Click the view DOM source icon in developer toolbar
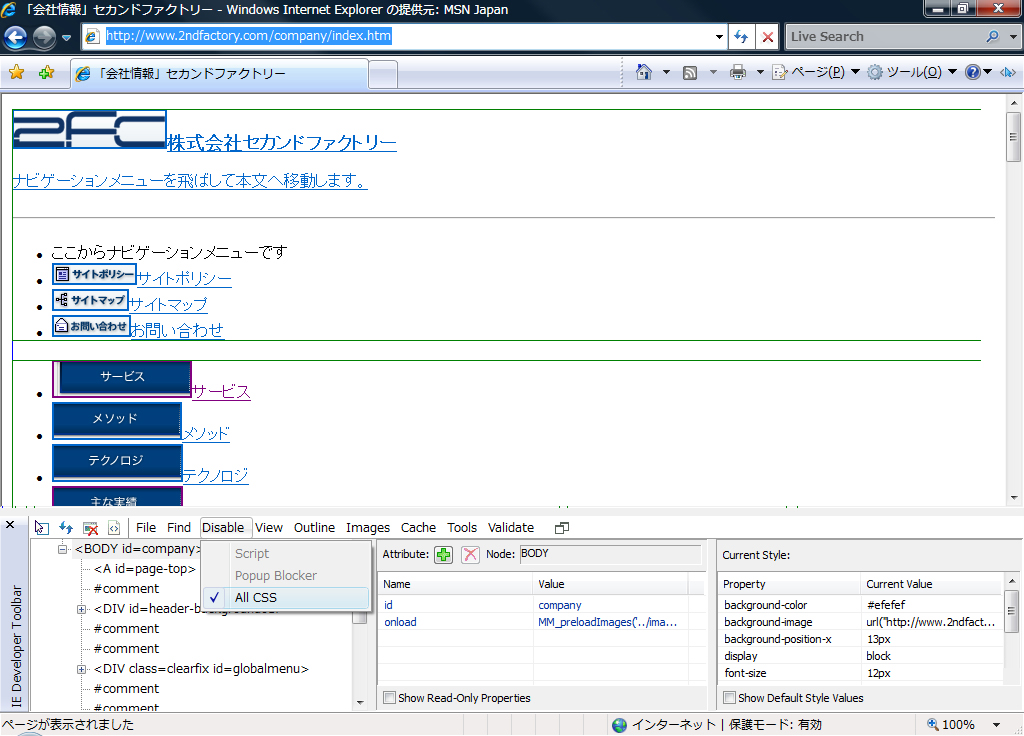 coord(114,528)
